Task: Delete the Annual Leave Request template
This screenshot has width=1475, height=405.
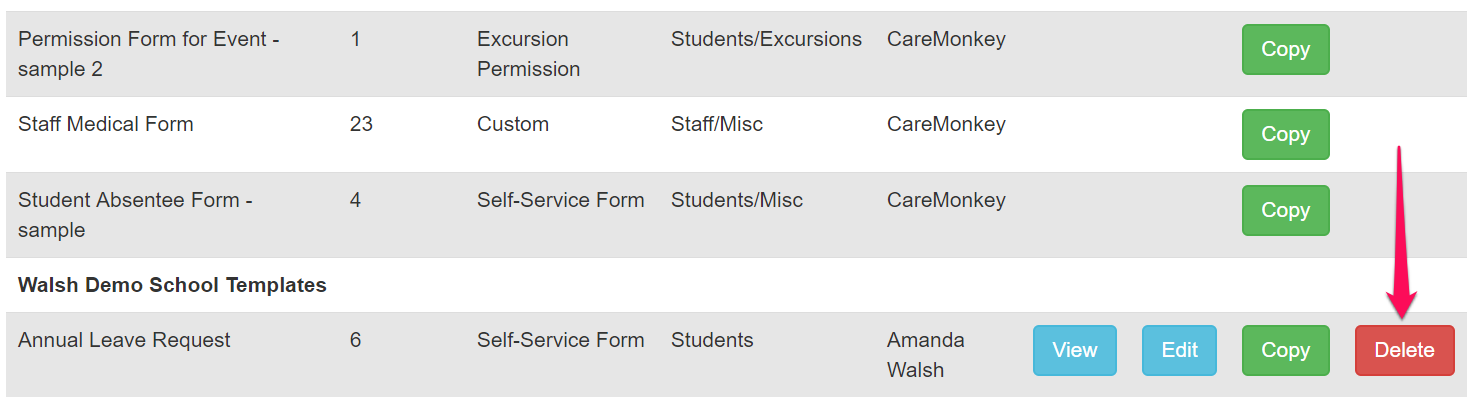Action: coord(1404,351)
